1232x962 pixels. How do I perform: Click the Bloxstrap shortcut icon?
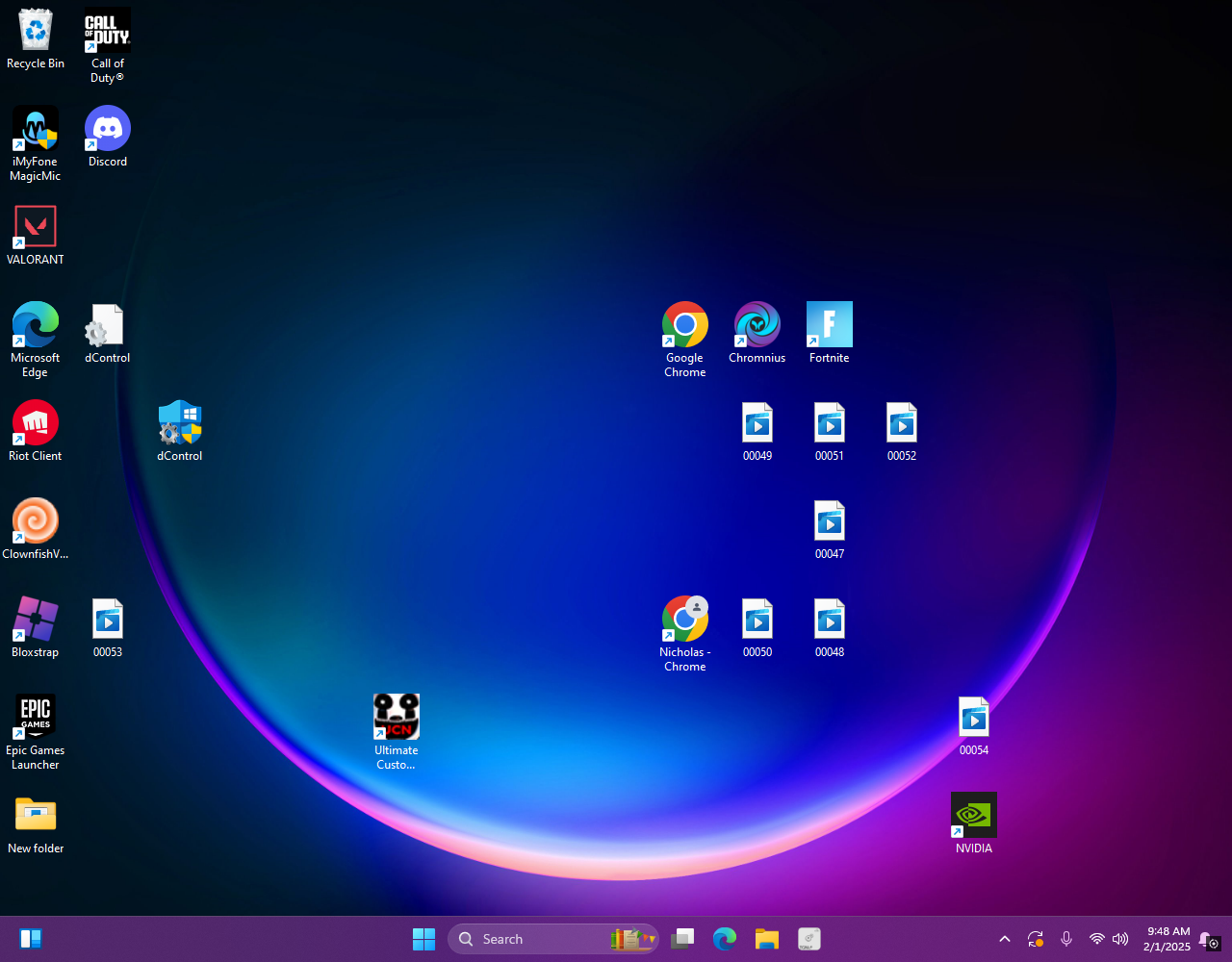36,627
